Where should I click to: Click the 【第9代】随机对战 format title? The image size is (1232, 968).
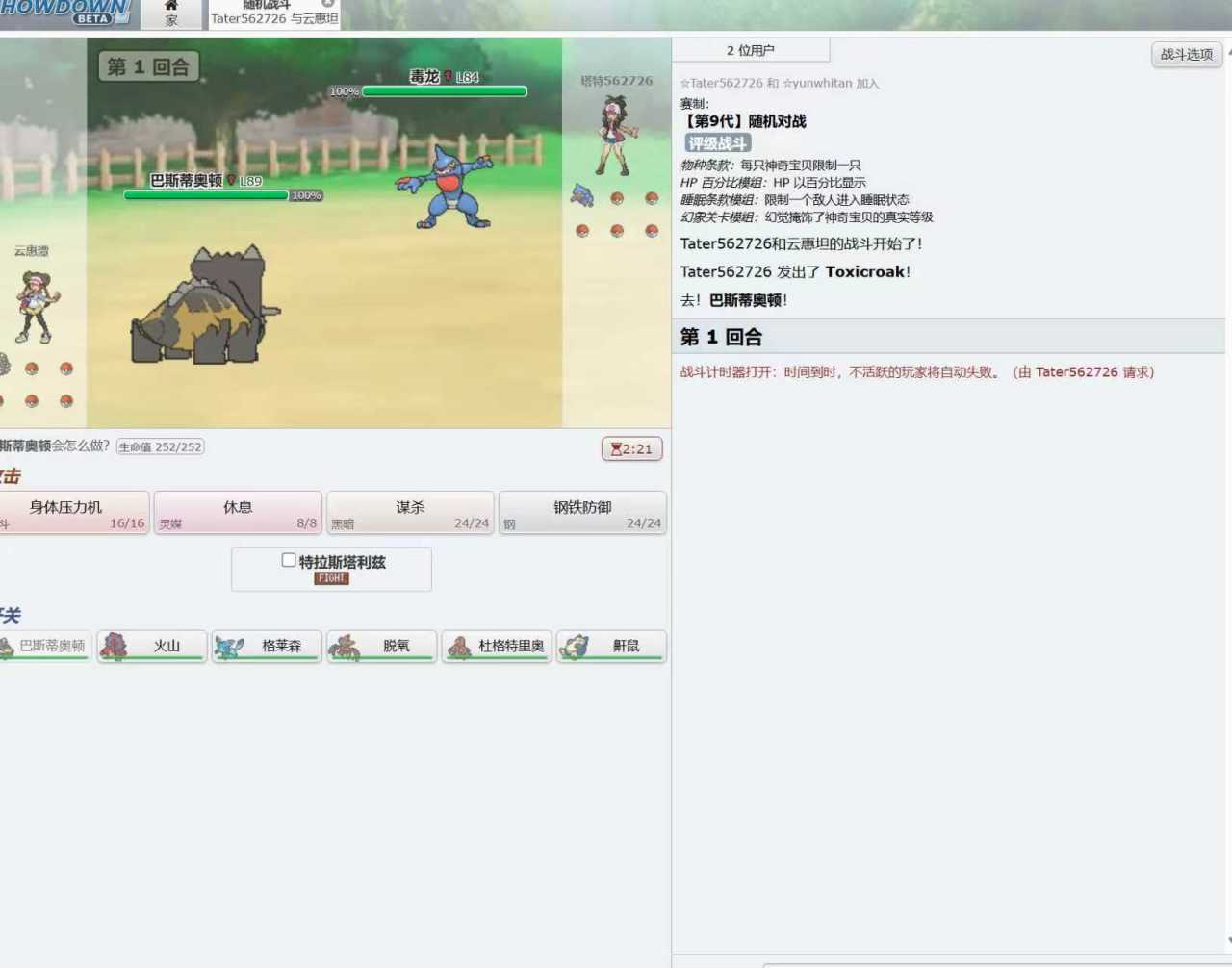743,121
